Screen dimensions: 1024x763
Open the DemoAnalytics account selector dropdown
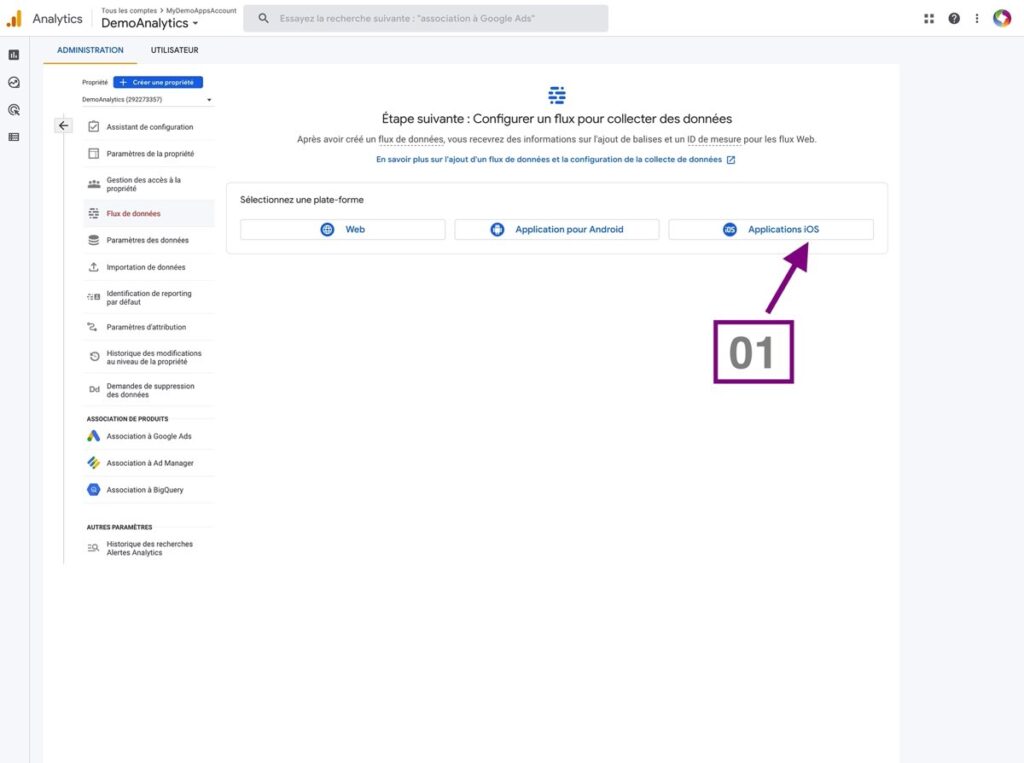click(x=150, y=24)
